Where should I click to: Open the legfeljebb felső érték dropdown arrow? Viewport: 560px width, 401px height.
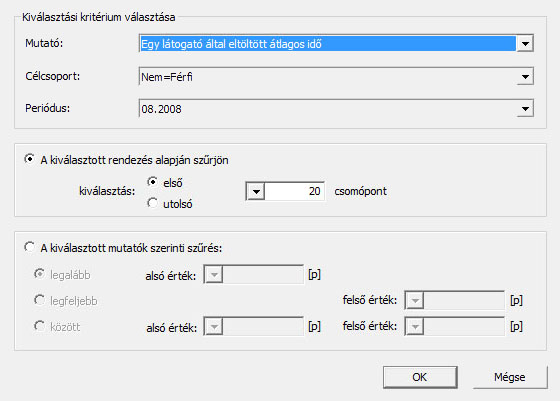pyautogui.click(x=415, y=300)
